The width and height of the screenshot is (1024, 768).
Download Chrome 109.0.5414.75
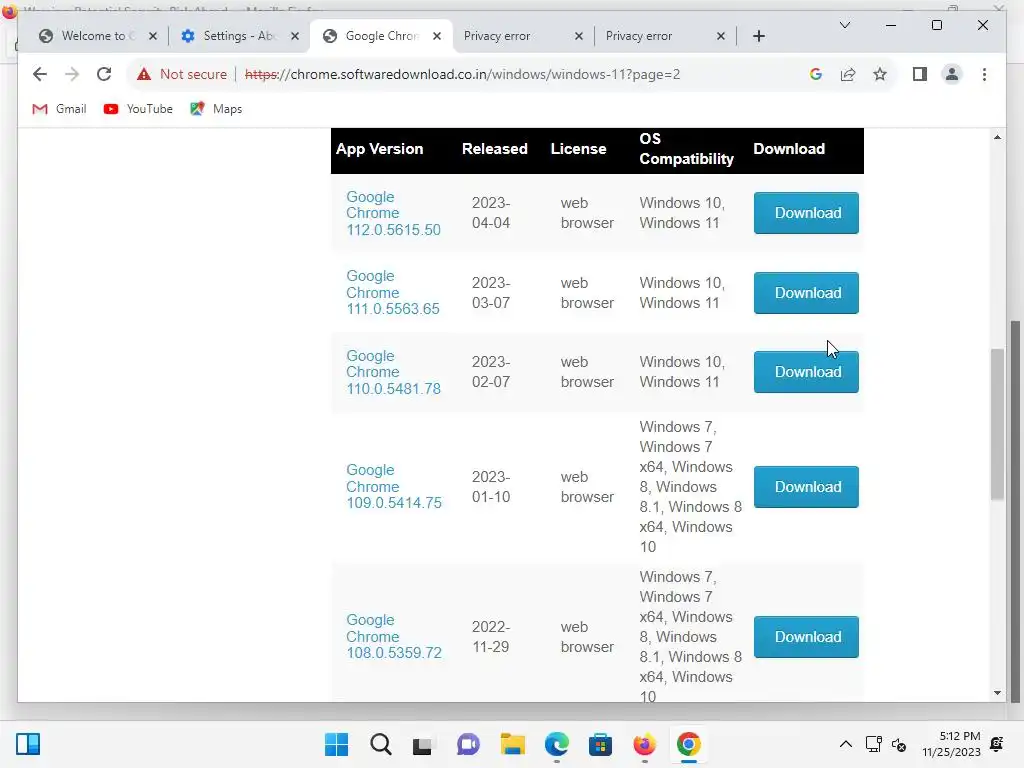[806, 487]
